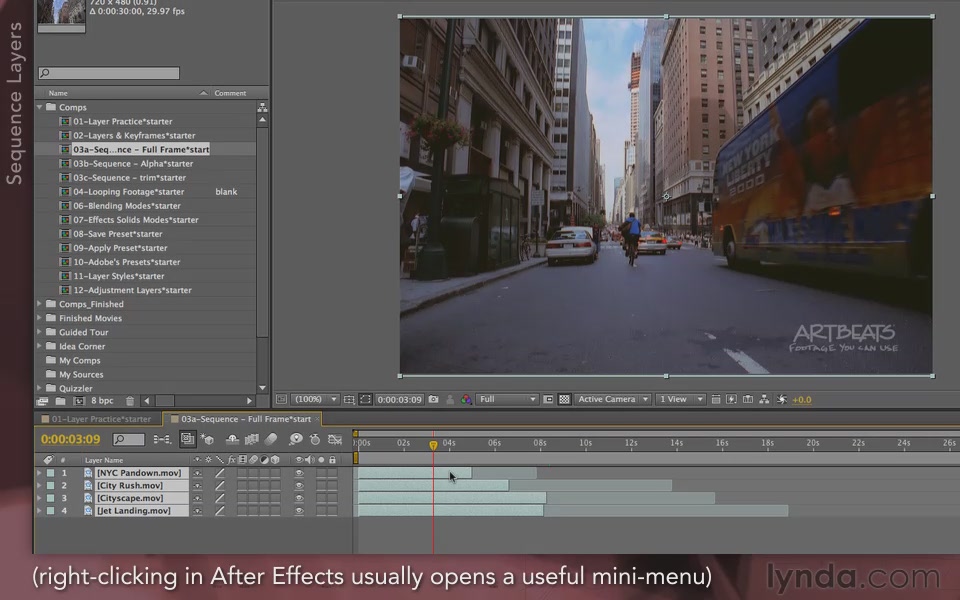This screenshot has height=600, width=960.
Task: Hide City Rush.mov video eye
Action: coord(299,486)
